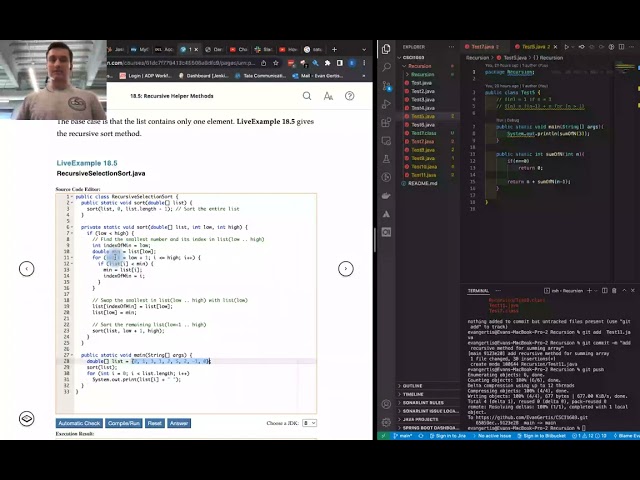This screenshot has width=640, height=480.
Task: Open Test11.java in the Explorer
Action: click(x=427, y=175)
